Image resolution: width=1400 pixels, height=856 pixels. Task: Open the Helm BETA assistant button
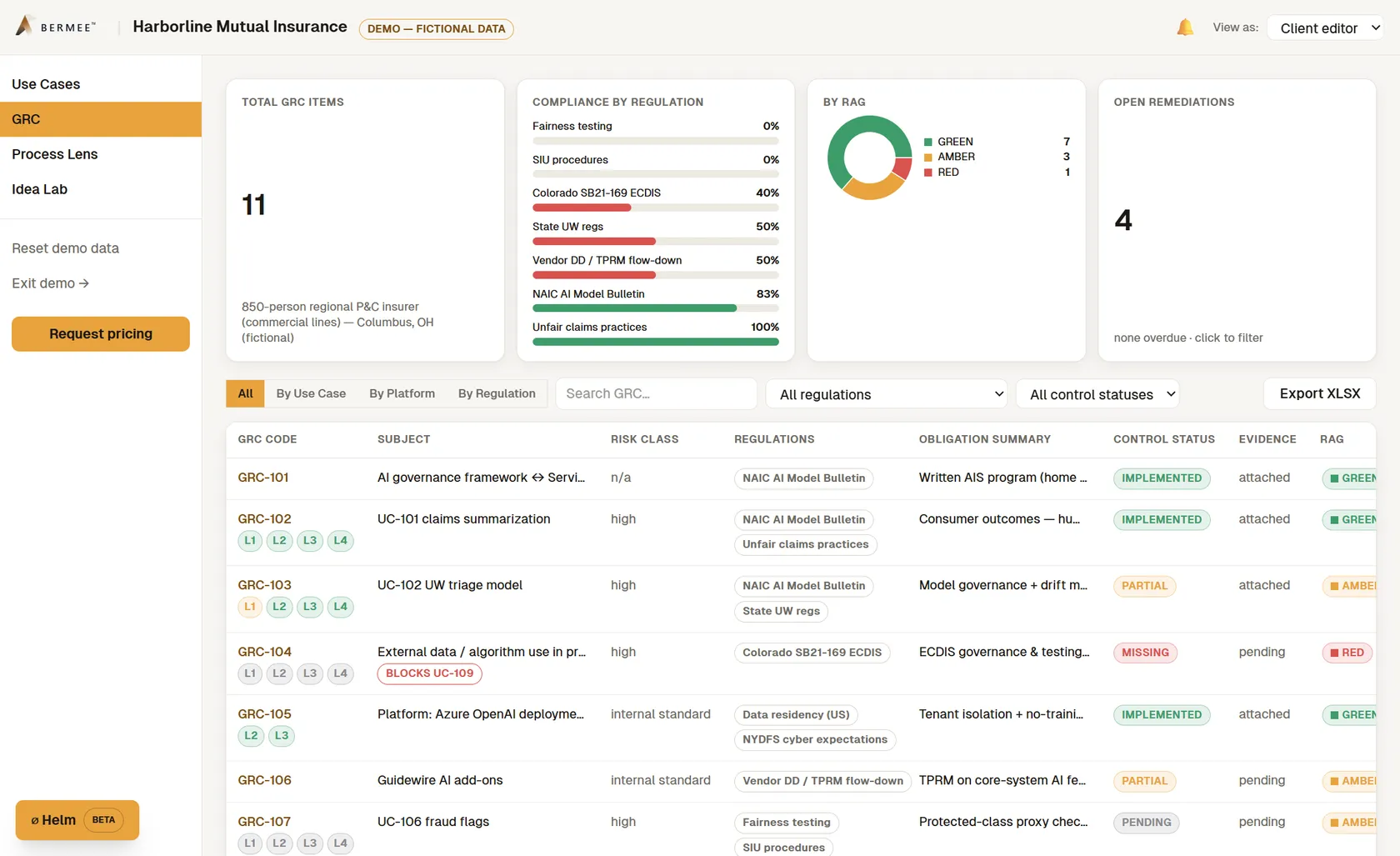tap(77, 820)
